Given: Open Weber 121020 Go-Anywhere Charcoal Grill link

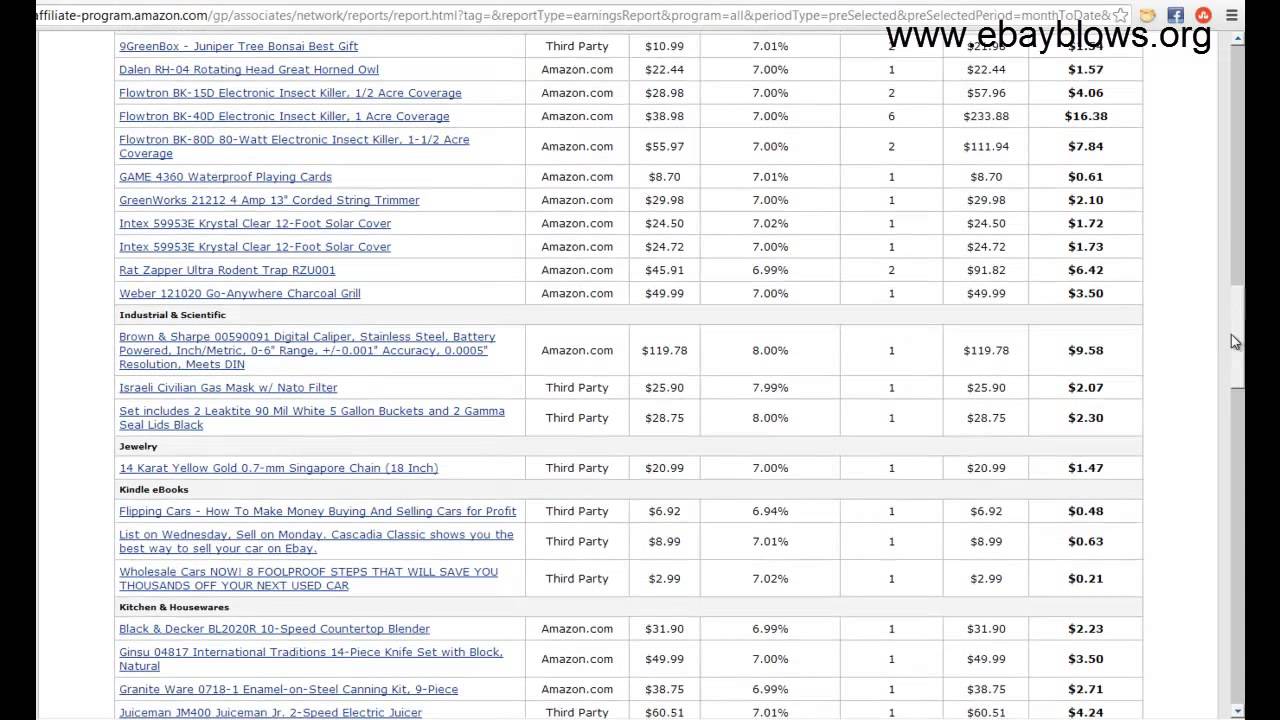Looking at the screenshot, I should 240,293.
